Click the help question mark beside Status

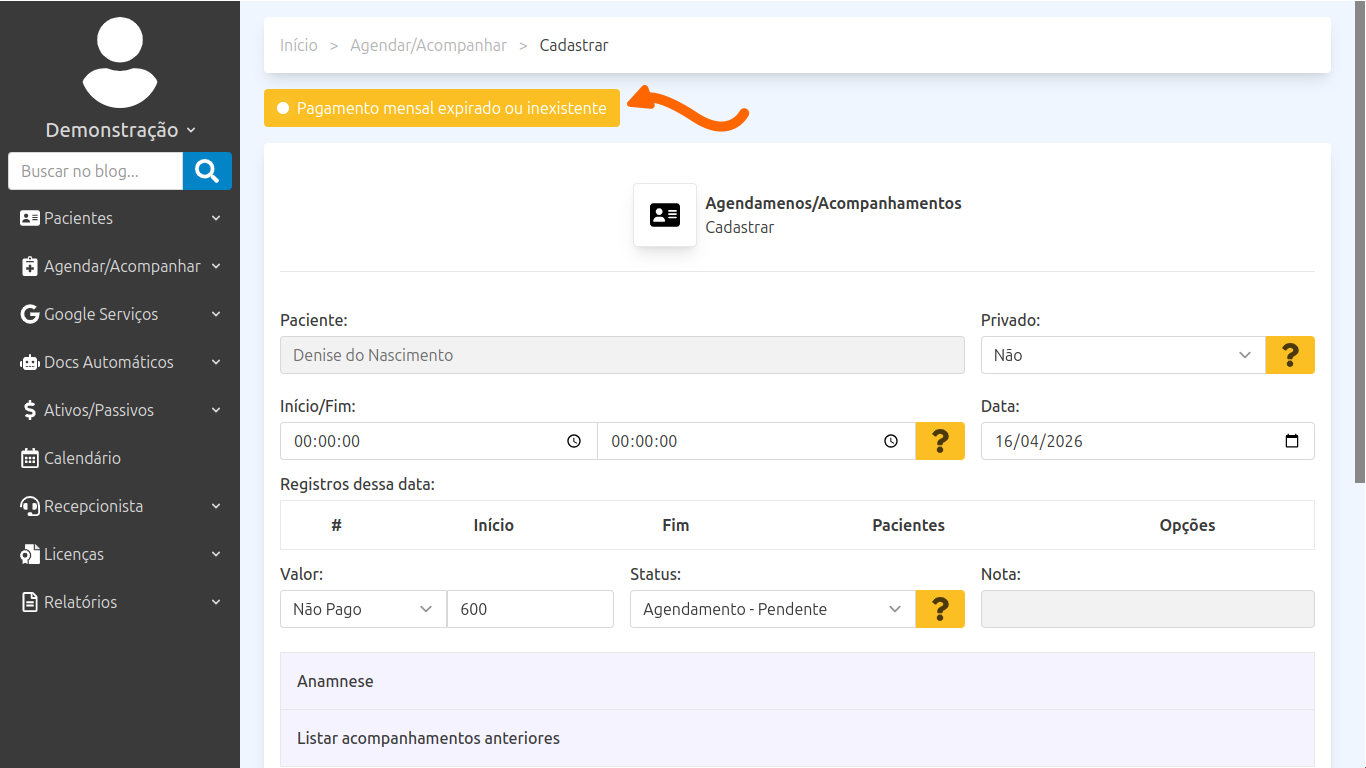(x=940, y=609)
